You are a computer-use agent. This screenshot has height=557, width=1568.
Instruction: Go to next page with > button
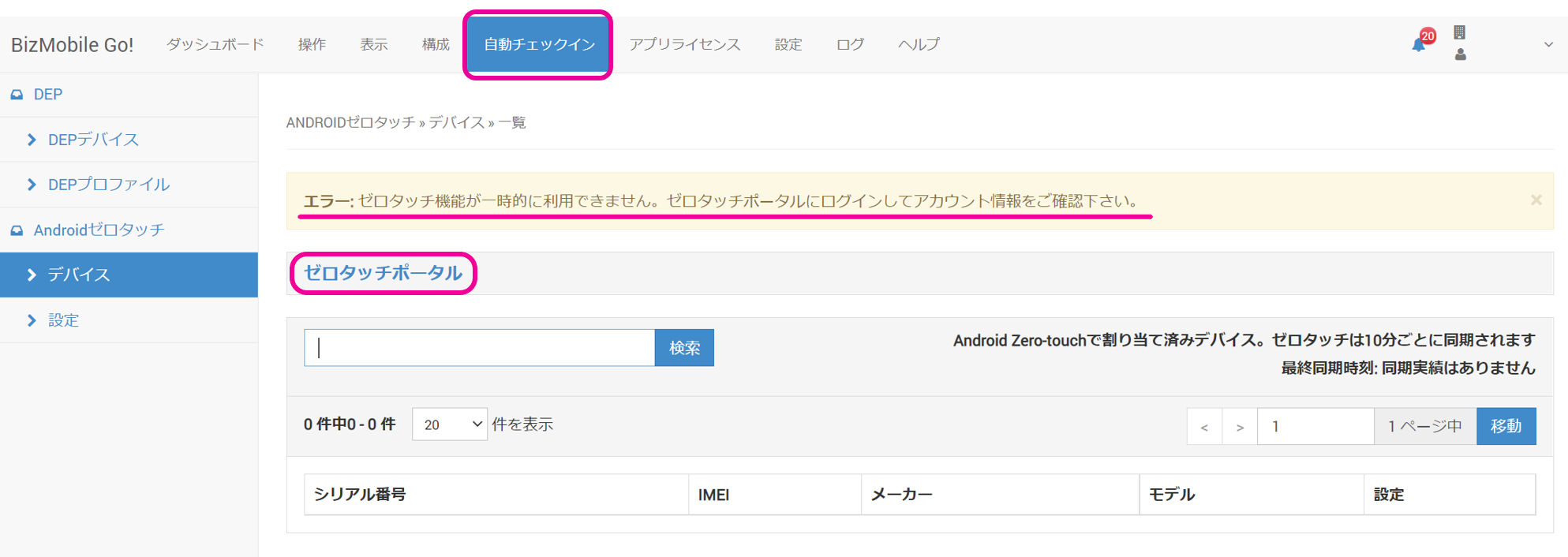(1239, 427)
